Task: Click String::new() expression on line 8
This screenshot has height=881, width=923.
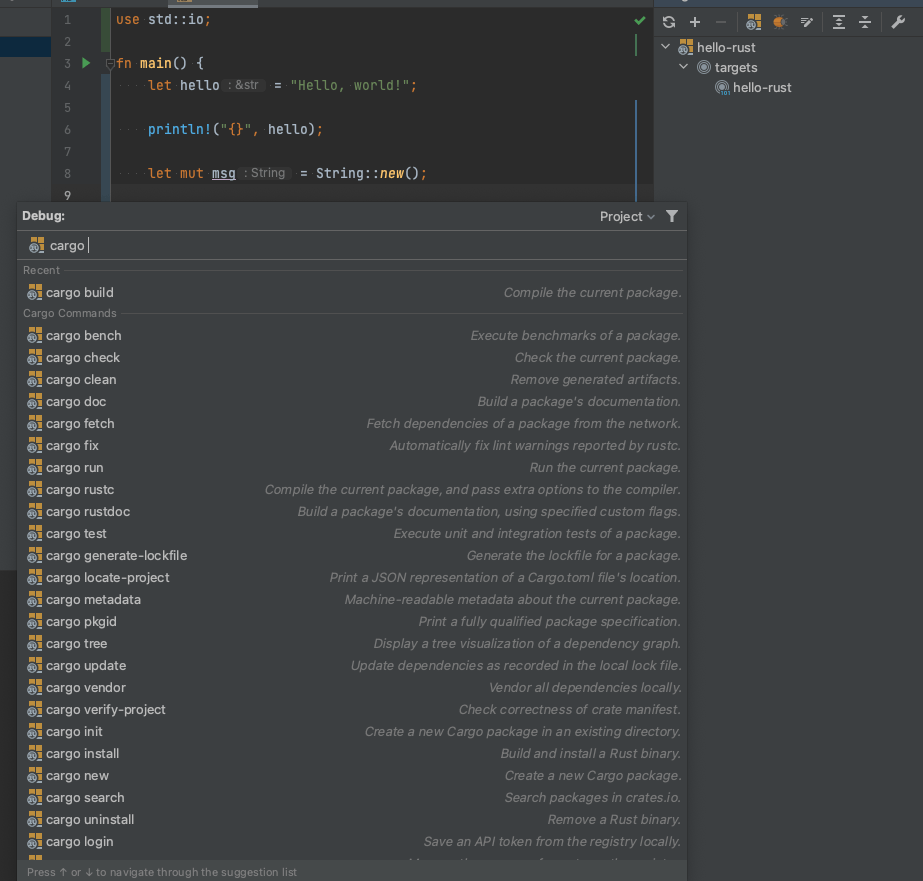Action: (x=367, y=174)
